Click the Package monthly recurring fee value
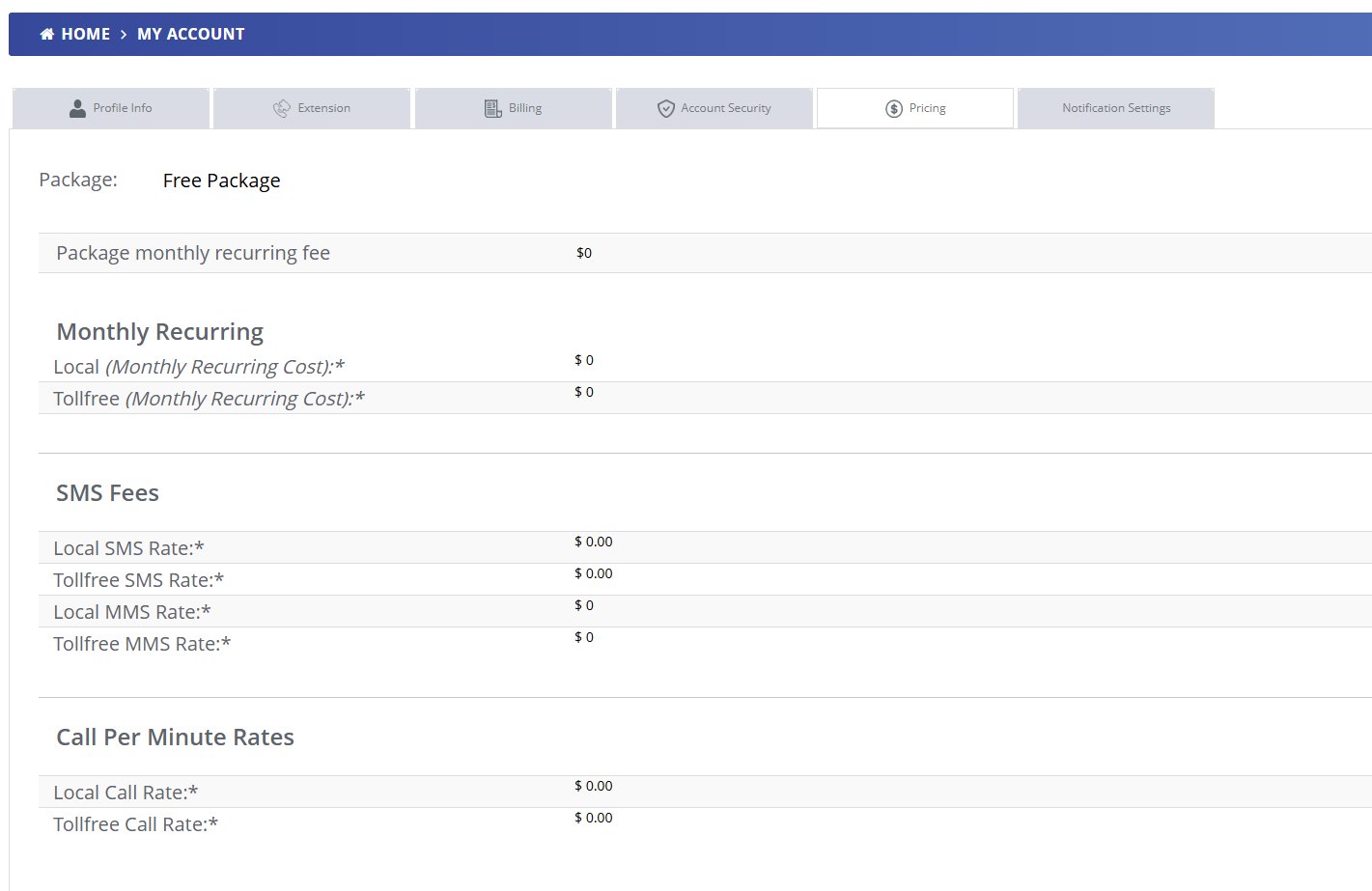Viewport: 1372px width, 891px height. (x=583, y=252)
